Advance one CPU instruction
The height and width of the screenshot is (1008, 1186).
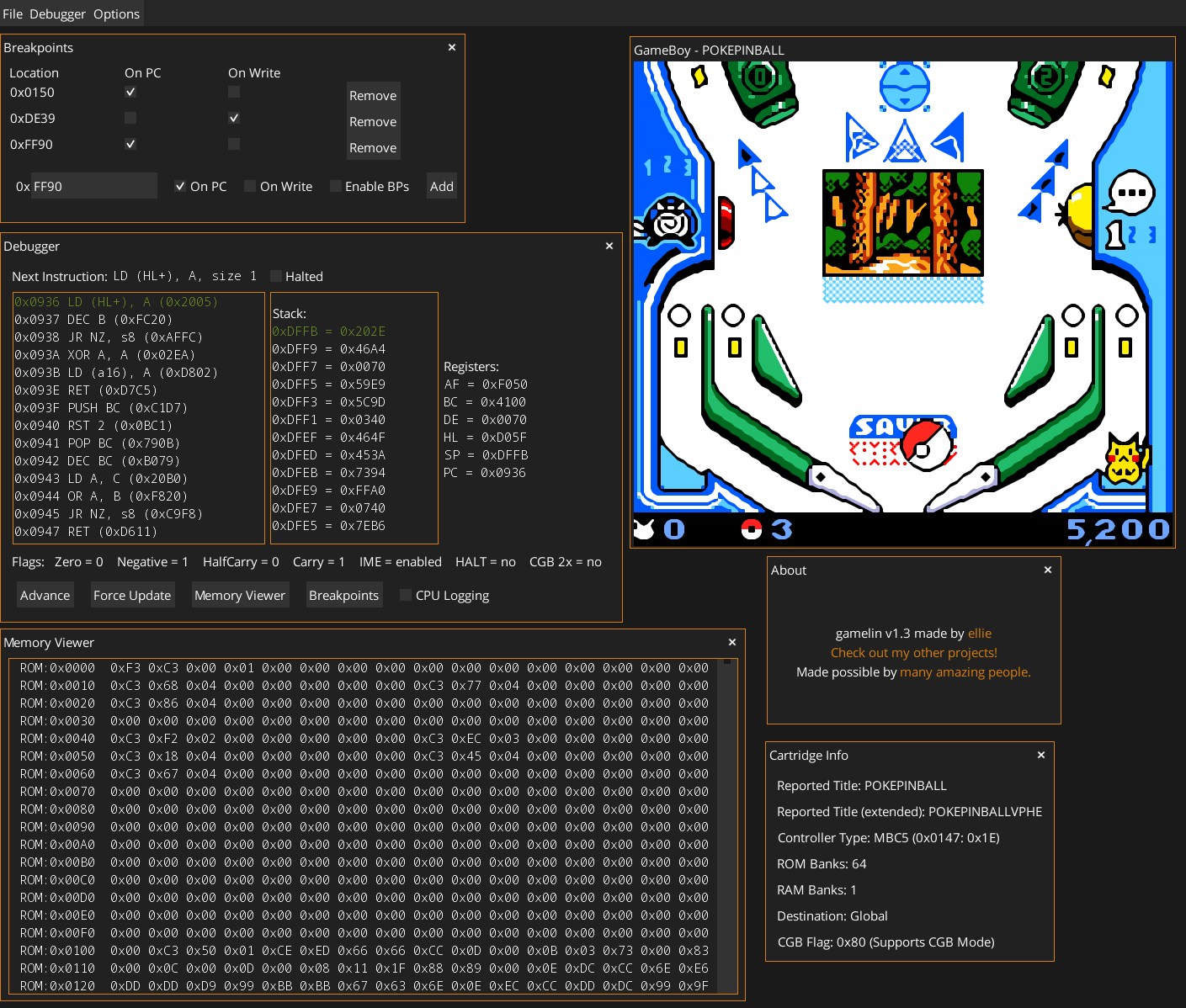click(45, 595)
